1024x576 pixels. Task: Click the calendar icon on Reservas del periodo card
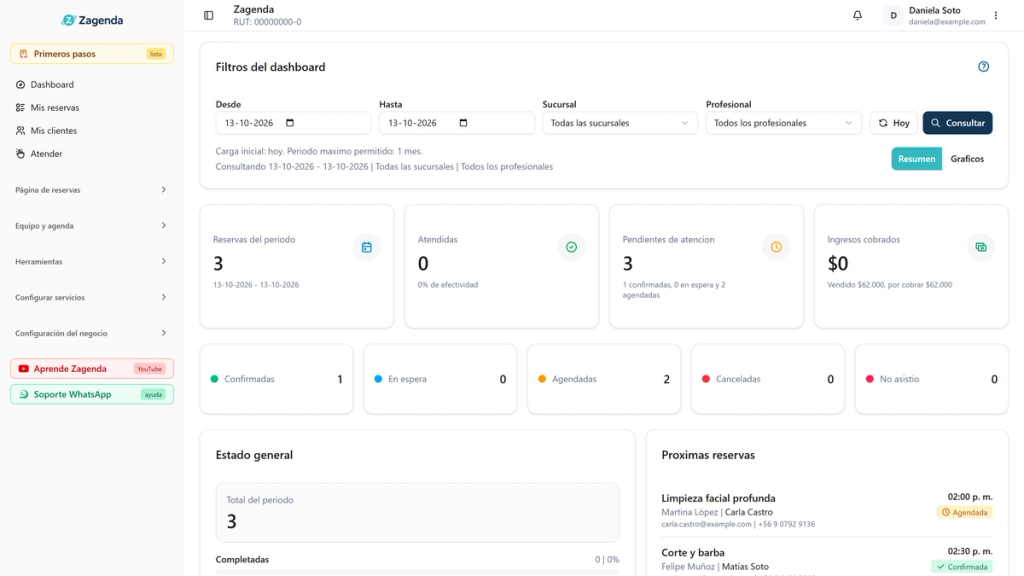pos(366,247)
